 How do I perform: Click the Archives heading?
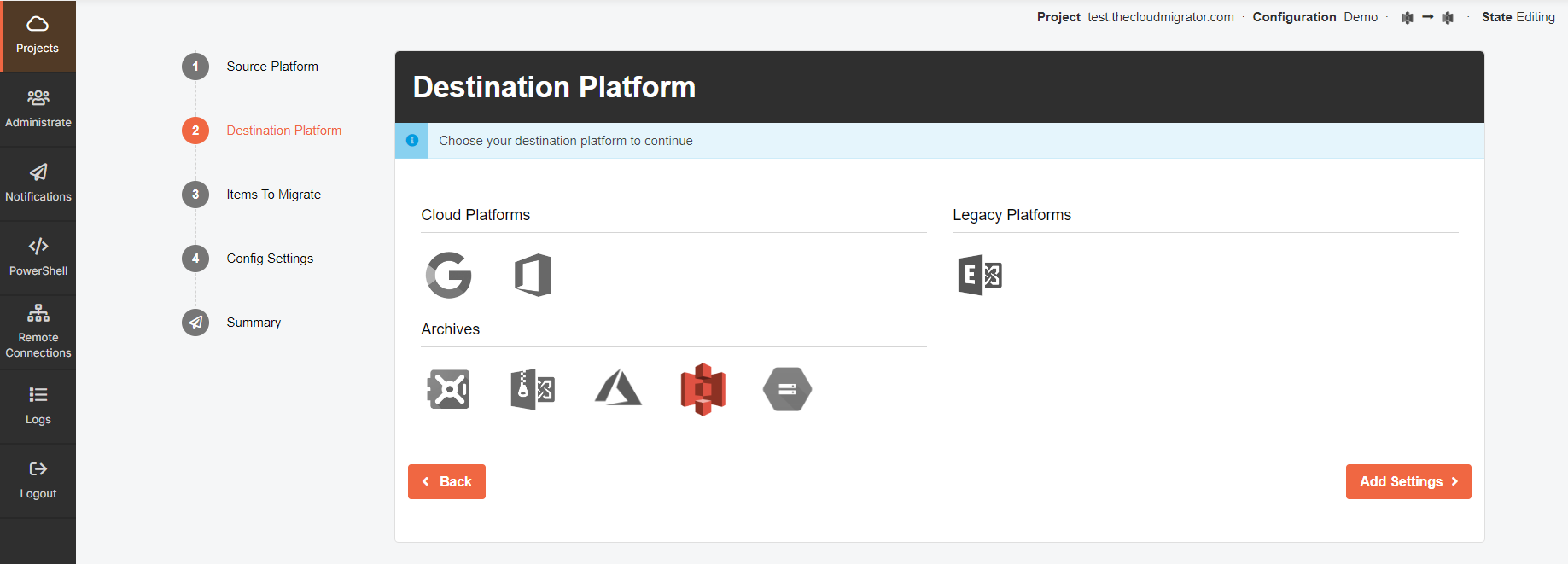pos(450,329)
